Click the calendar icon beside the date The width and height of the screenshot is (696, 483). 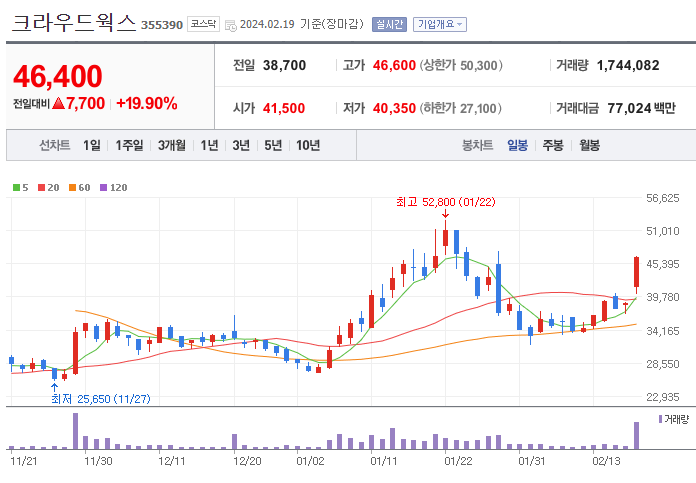231,25
